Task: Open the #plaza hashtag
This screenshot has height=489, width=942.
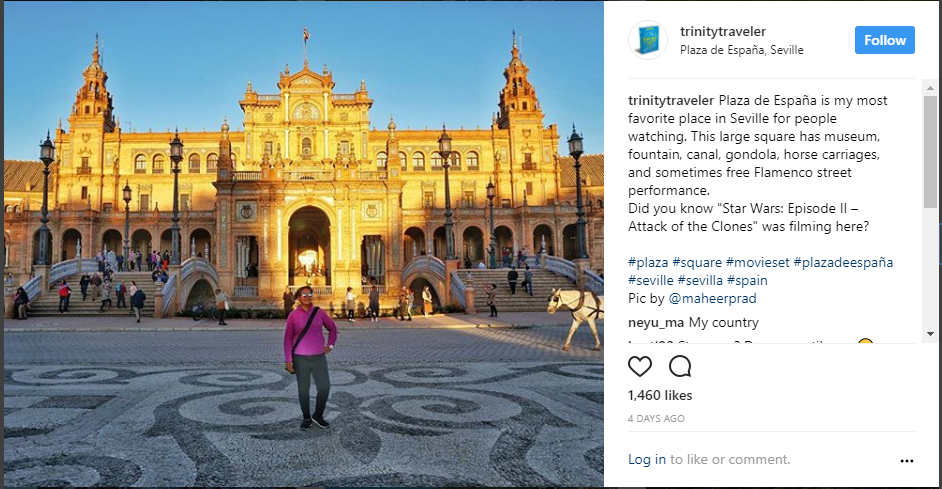Action: (x=648, y=262)
